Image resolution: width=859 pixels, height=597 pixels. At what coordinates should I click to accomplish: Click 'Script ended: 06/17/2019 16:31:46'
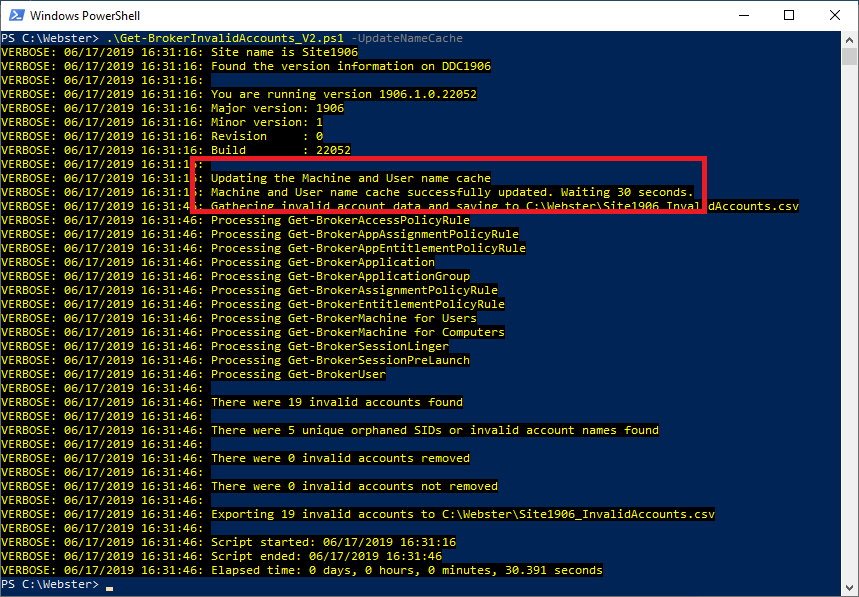[327, 556]
